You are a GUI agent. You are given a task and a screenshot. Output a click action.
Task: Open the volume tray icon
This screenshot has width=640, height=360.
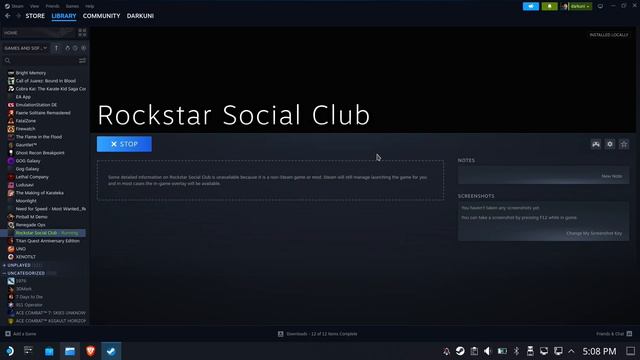(x=488, y=351)
